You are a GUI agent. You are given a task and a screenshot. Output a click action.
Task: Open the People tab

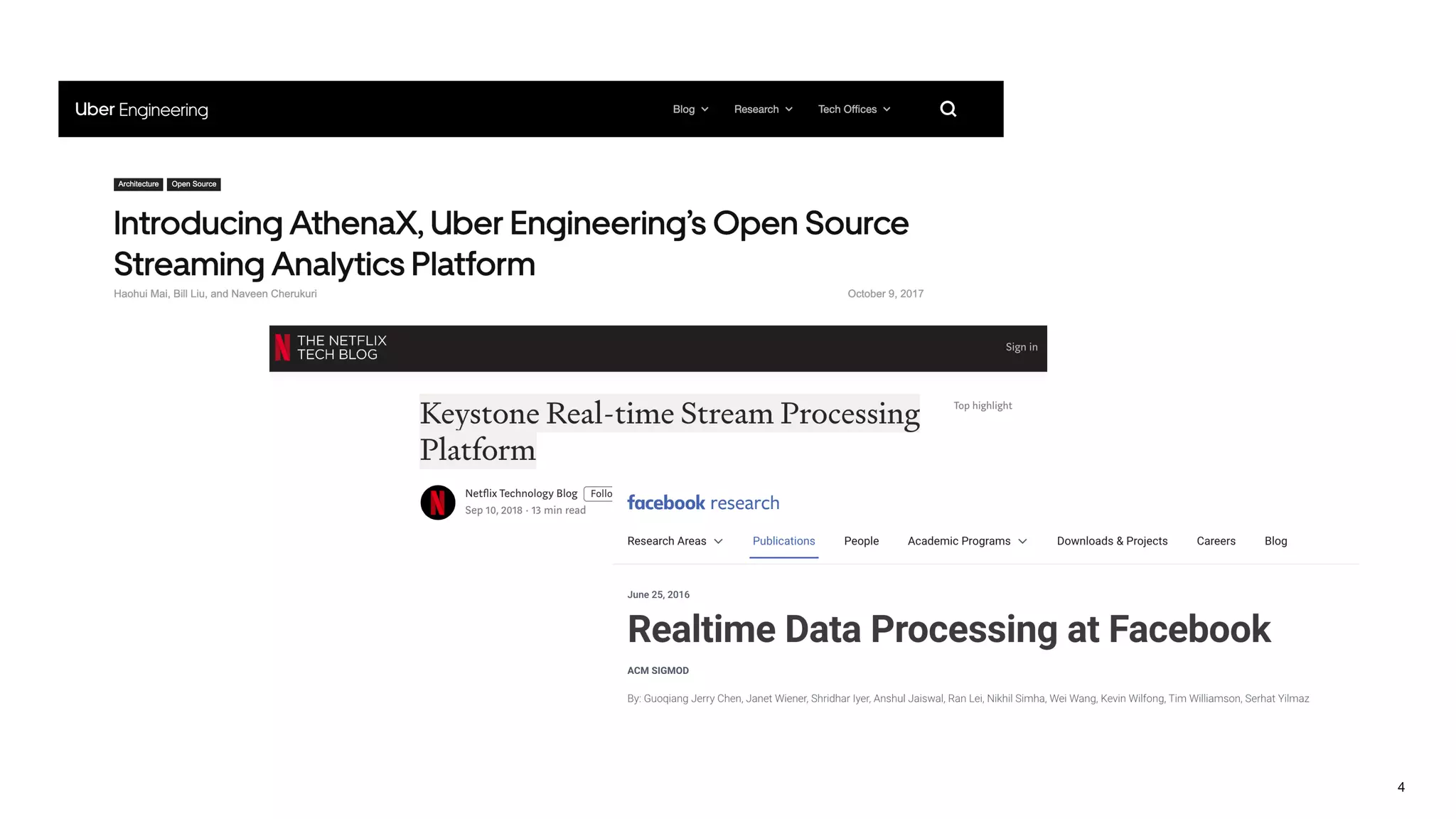tap(861, 541)
